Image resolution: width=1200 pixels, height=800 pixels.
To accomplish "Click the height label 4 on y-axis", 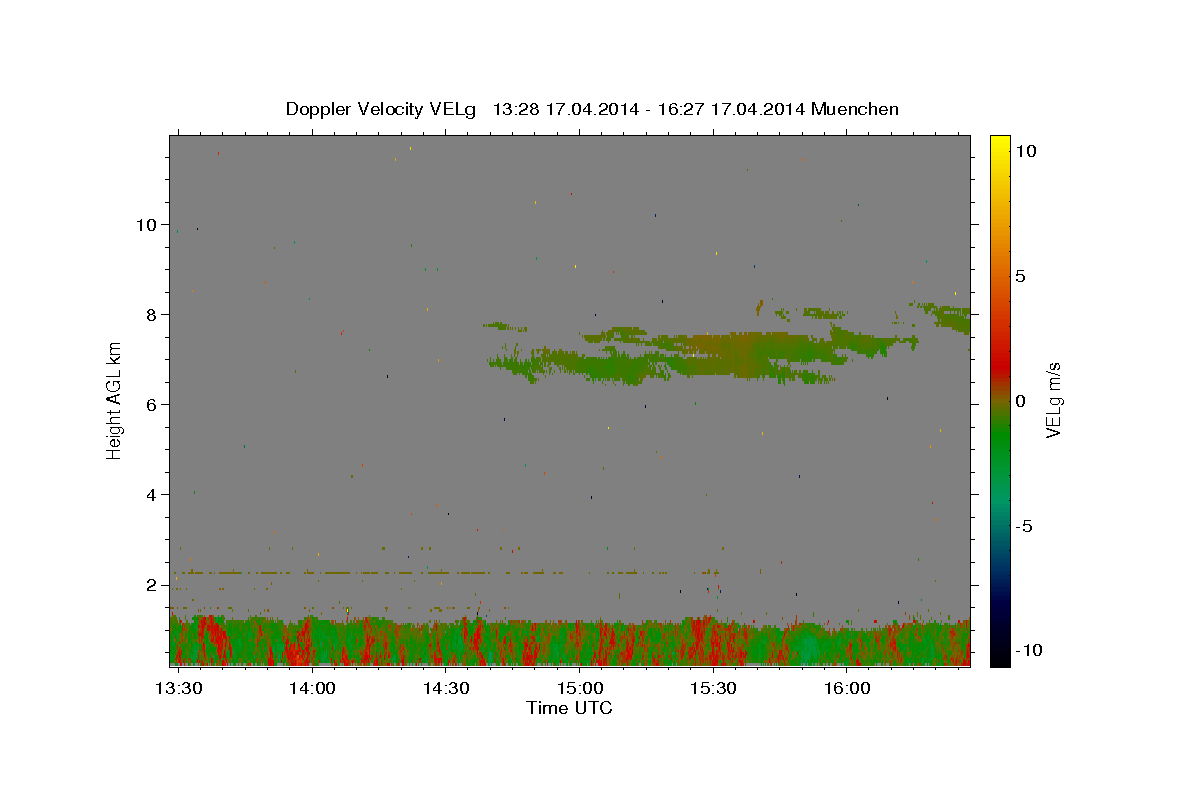I will click(x=151, y=495).
